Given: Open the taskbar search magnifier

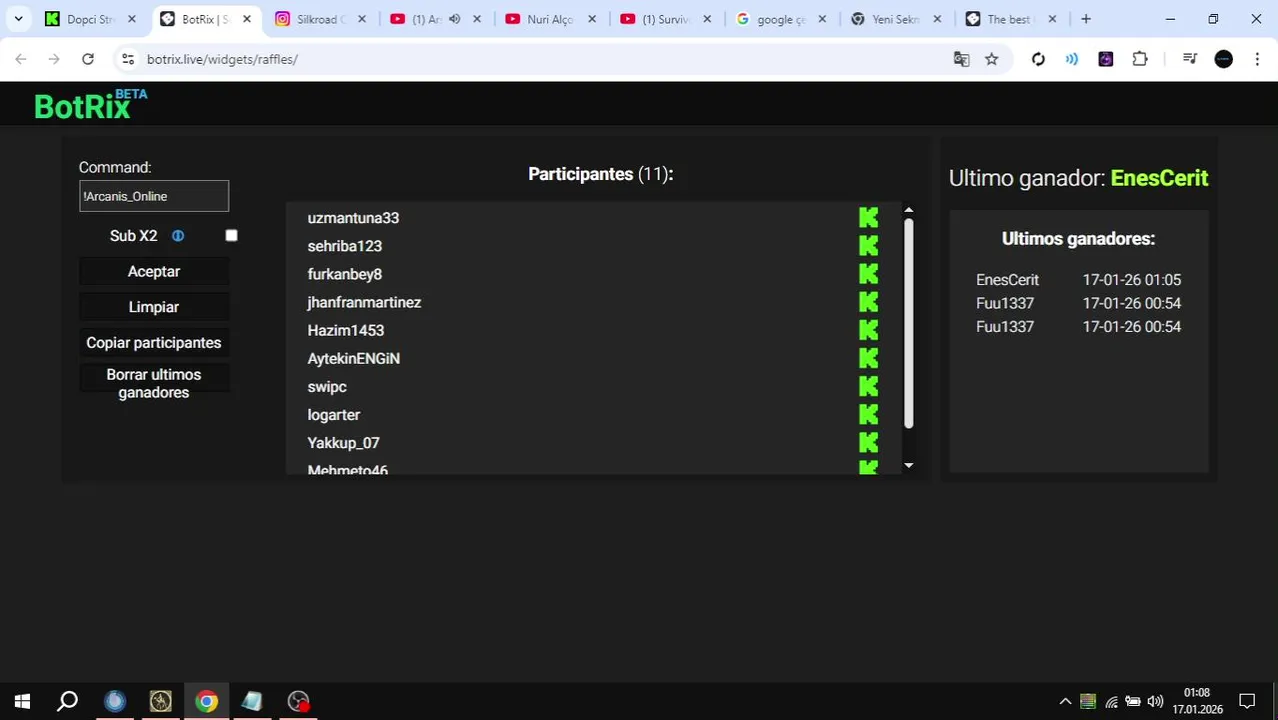Looking at the screenshot, I should pyautogui.click(x=68, y=701).
